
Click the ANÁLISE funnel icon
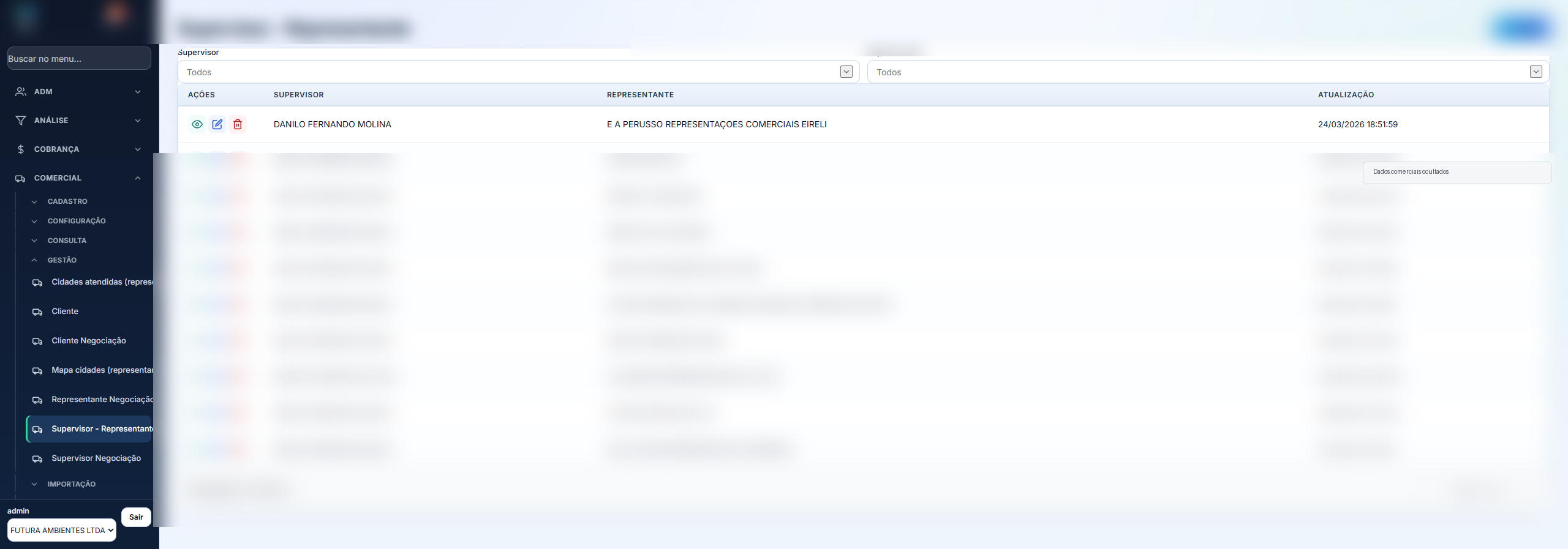pyautogui.click(x=21, y=121)
